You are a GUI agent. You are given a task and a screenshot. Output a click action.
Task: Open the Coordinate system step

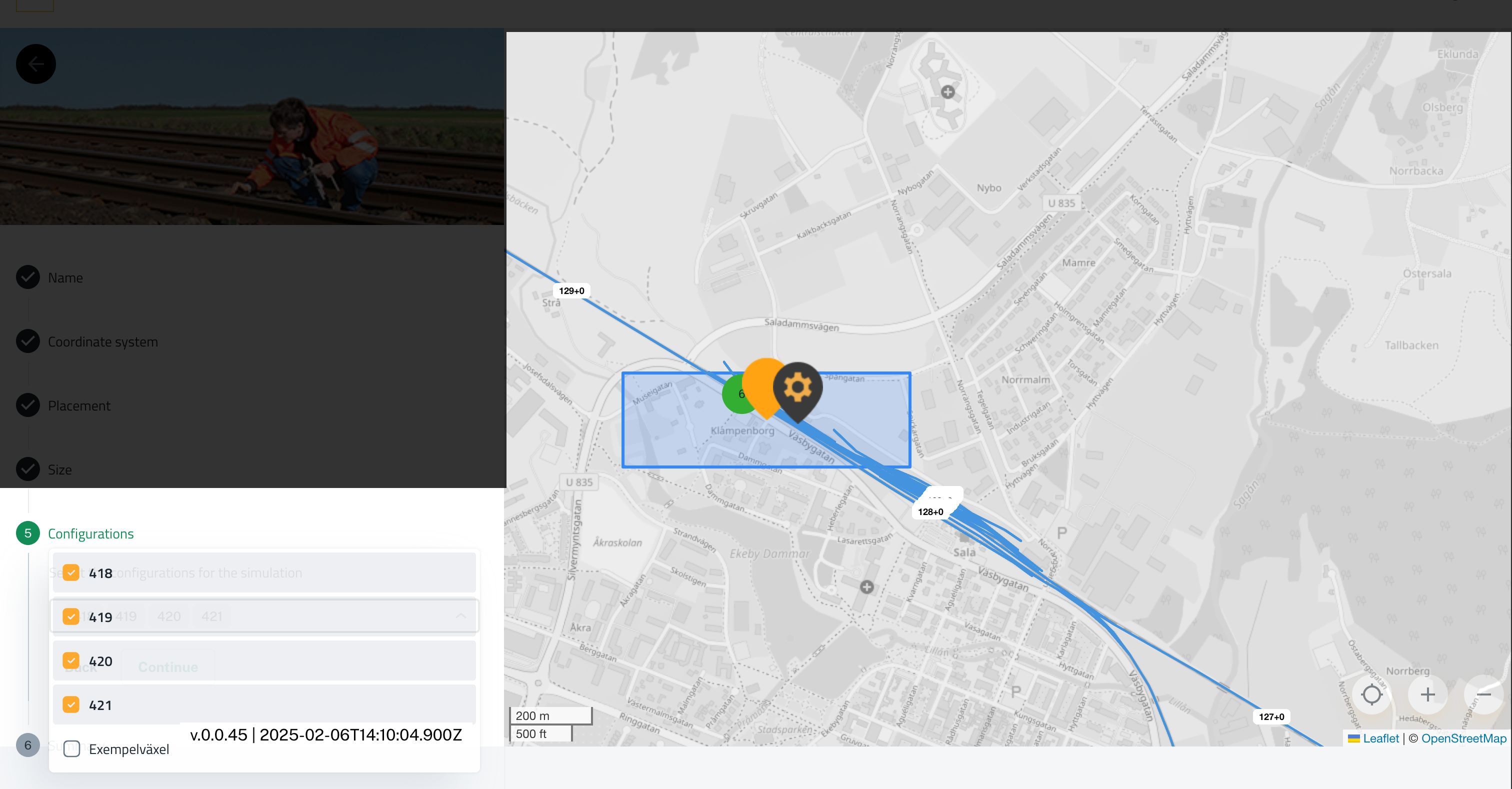[102, 341]
